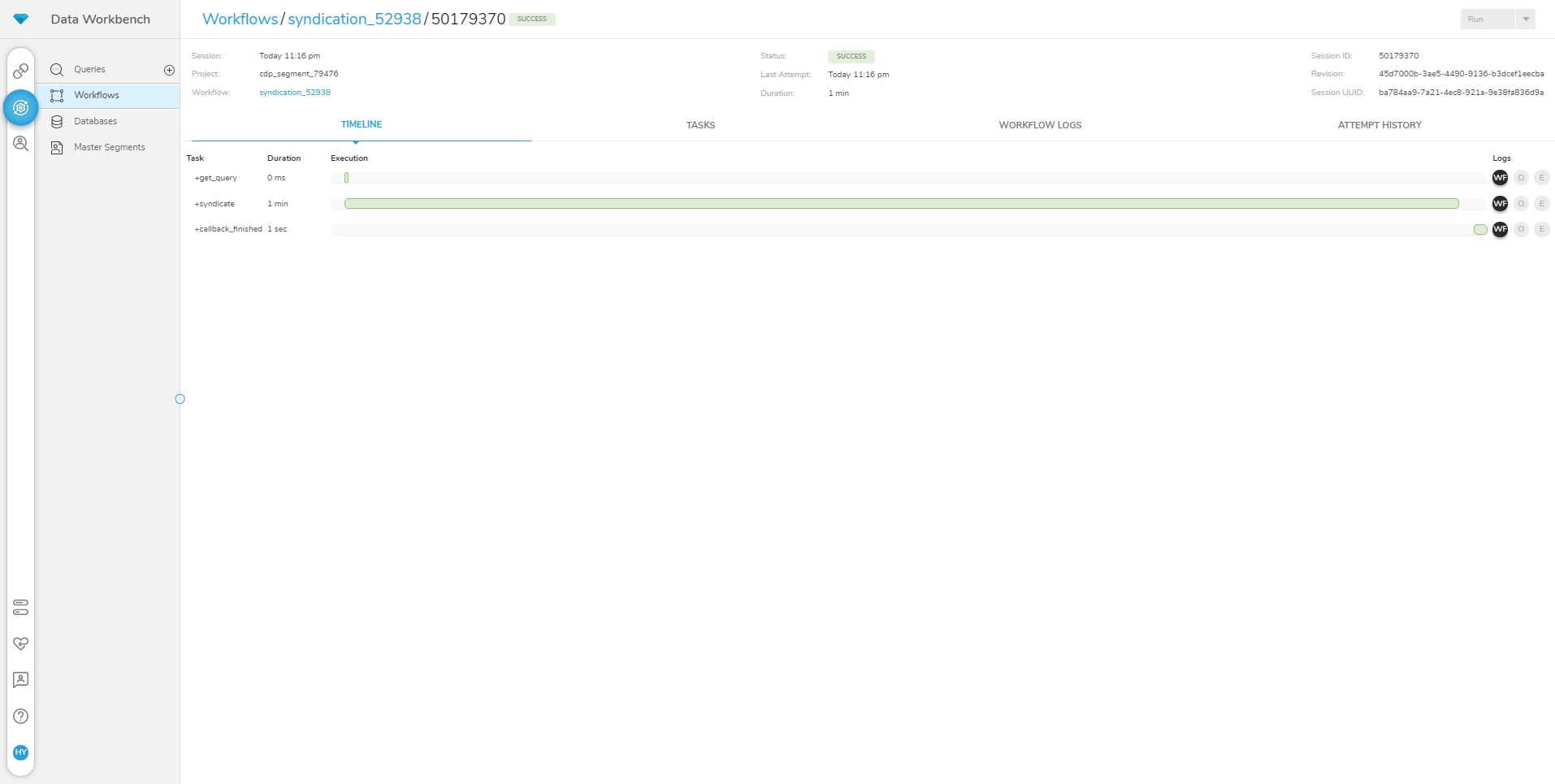
Task: Open WF log for callback_finished task
Action: (1500, 229)
